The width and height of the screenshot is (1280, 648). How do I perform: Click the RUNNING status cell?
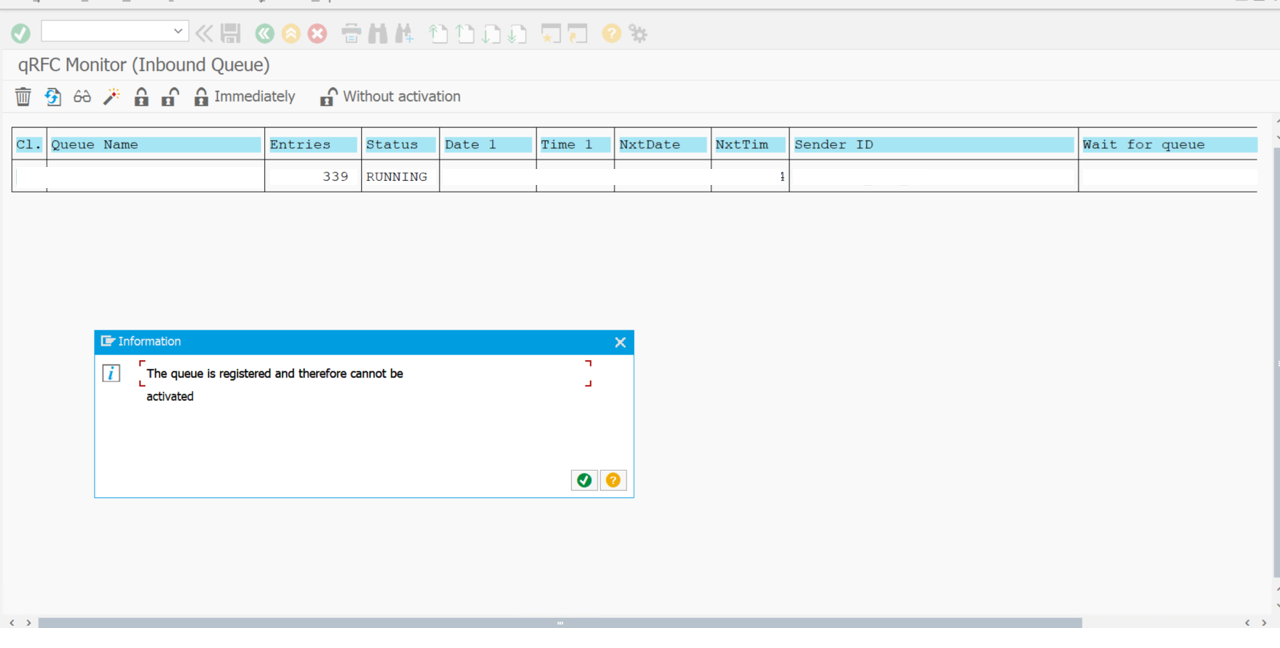click(400, 176)
